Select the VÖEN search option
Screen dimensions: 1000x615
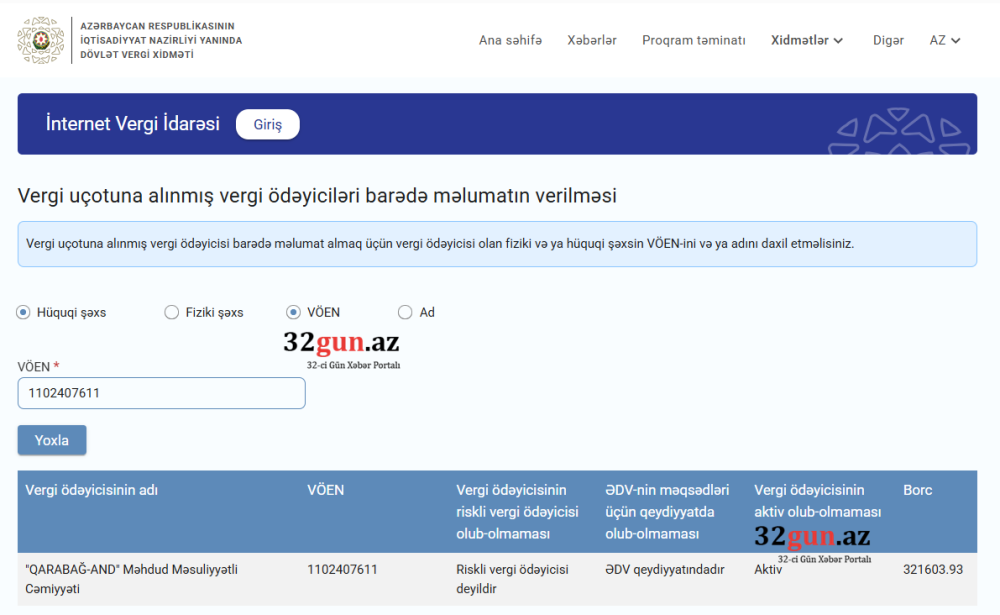click(x=293, y=312)
